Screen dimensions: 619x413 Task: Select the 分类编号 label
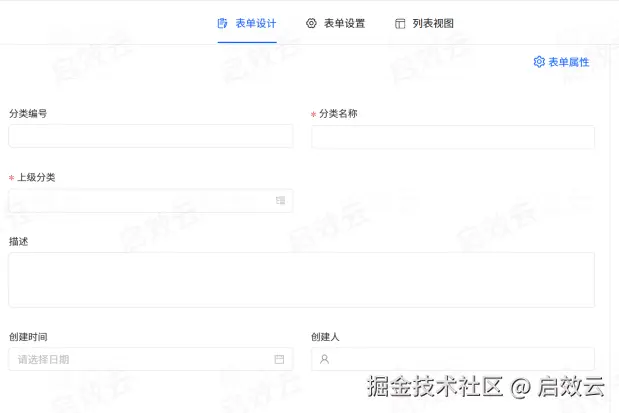28,114
